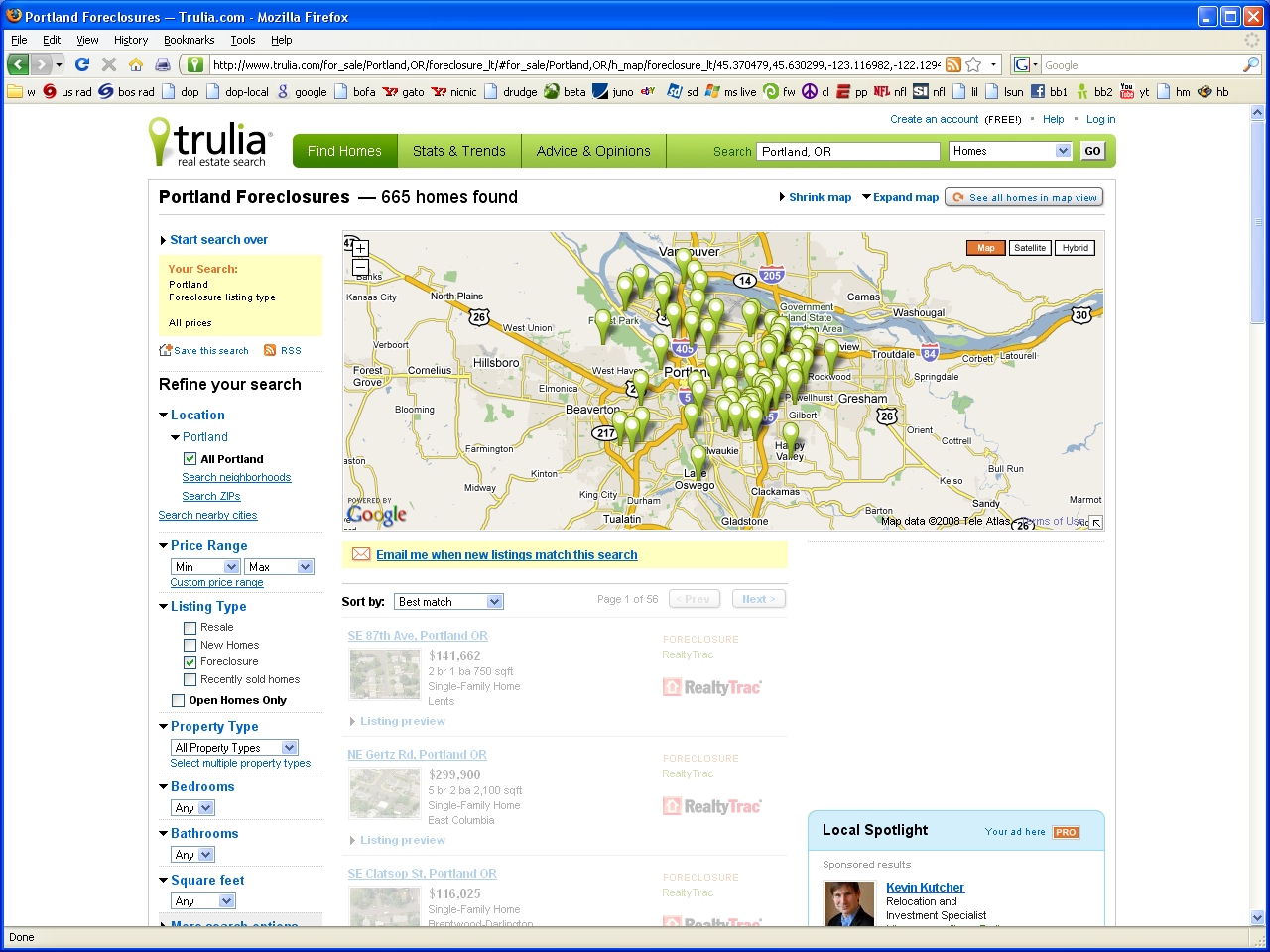This screenshot has width=1270, height=952.
Task: Open the 'google' bookmark
Action: [302, 92]
